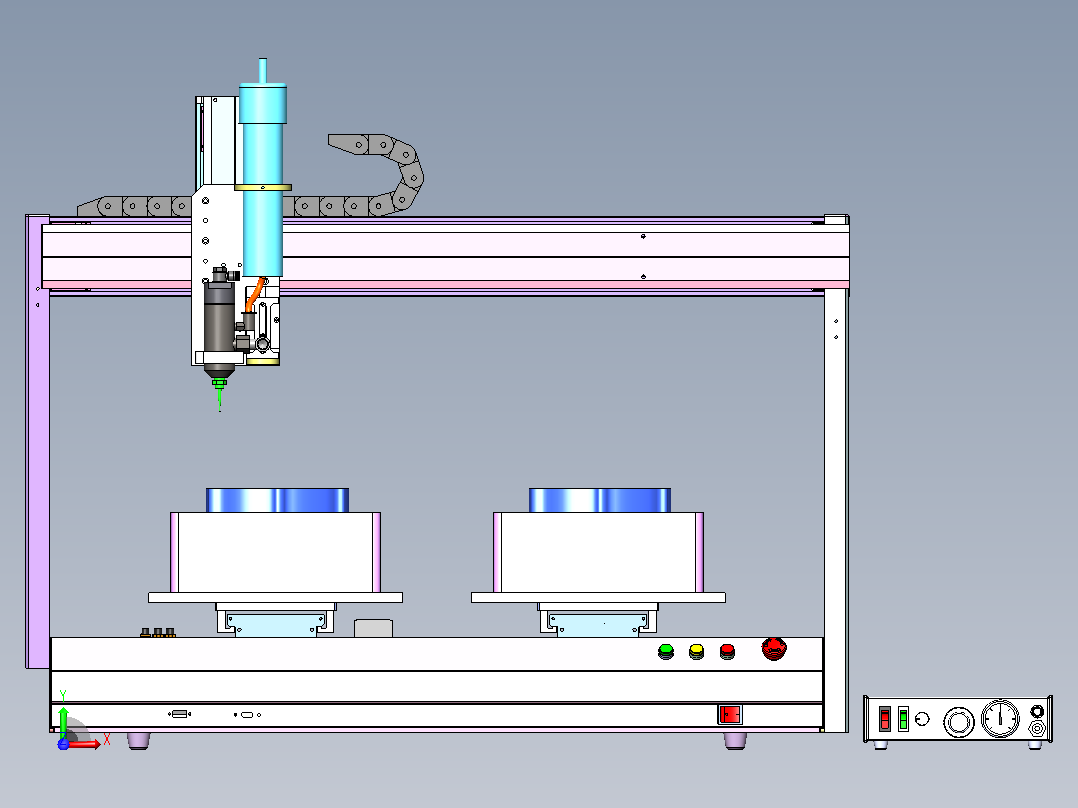Image resolution: width=1078 pixels, height=808 pixels.
Task: Select the D-sub connector port on the lower front panel
Action: coord(179,714)
